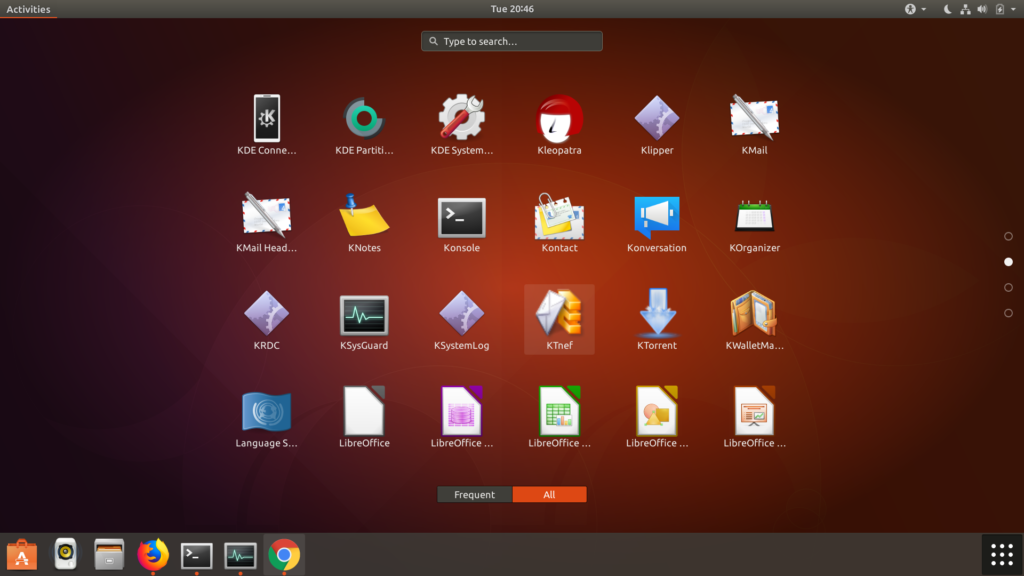Click the volume speaker icon in the top bar

(982, 9)
